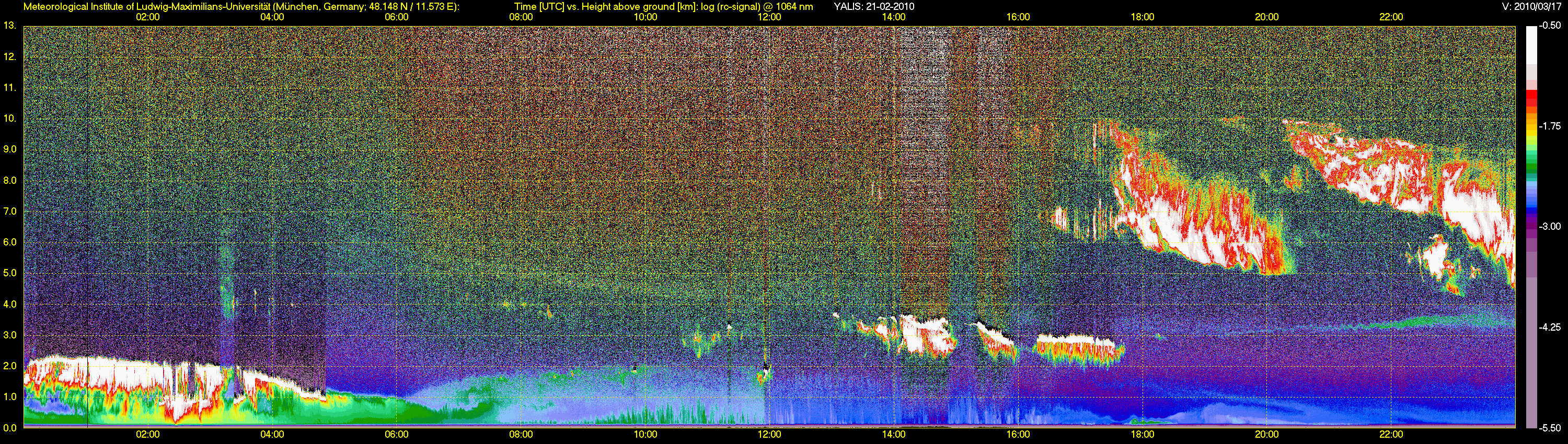This screenshot has height=444, width=1568.
Task: Click the 22:00 label on the top time axis
Action: tap(1391, 17)
